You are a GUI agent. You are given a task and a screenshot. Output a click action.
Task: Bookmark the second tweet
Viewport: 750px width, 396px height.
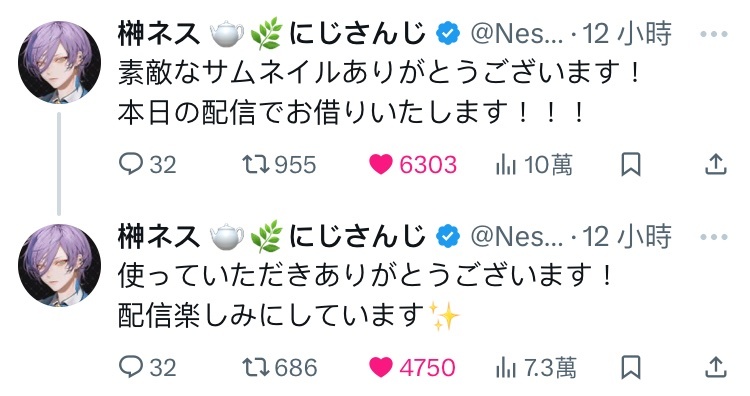coord(630,367)
